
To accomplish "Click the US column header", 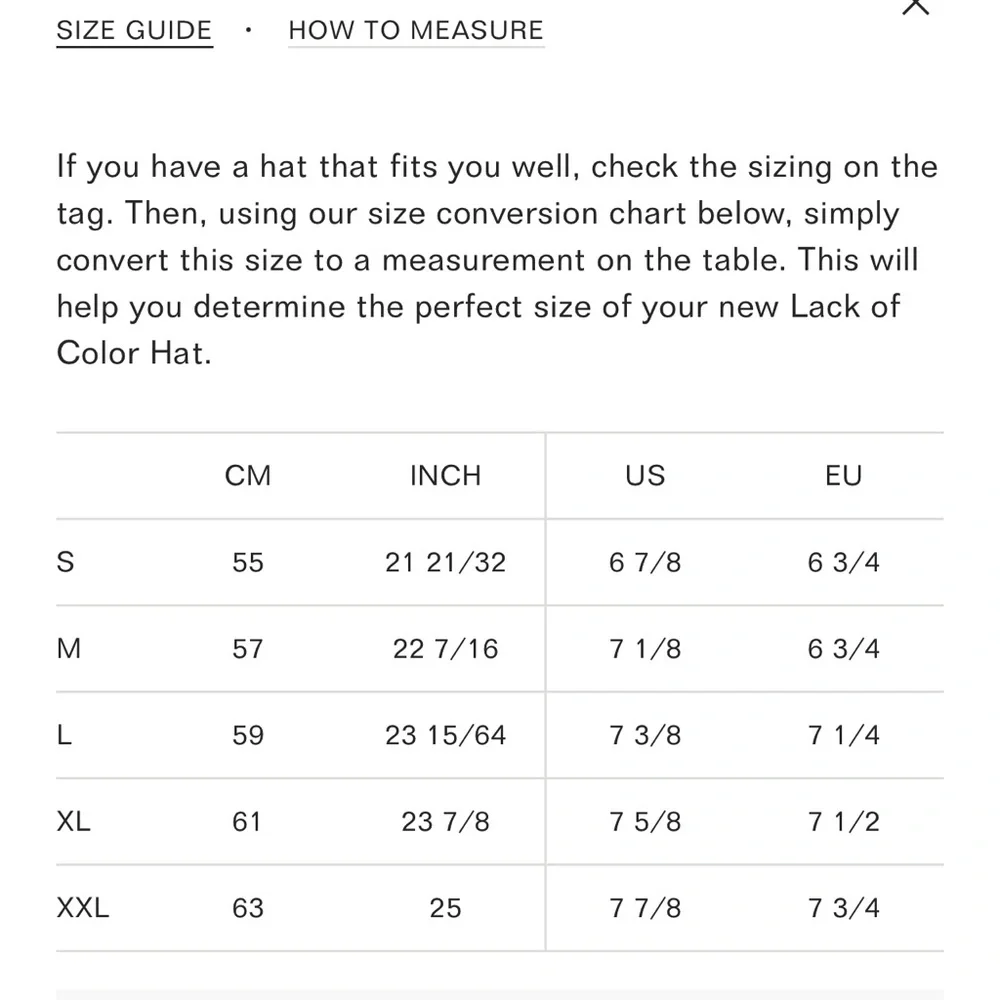I will tap(645, 476).
